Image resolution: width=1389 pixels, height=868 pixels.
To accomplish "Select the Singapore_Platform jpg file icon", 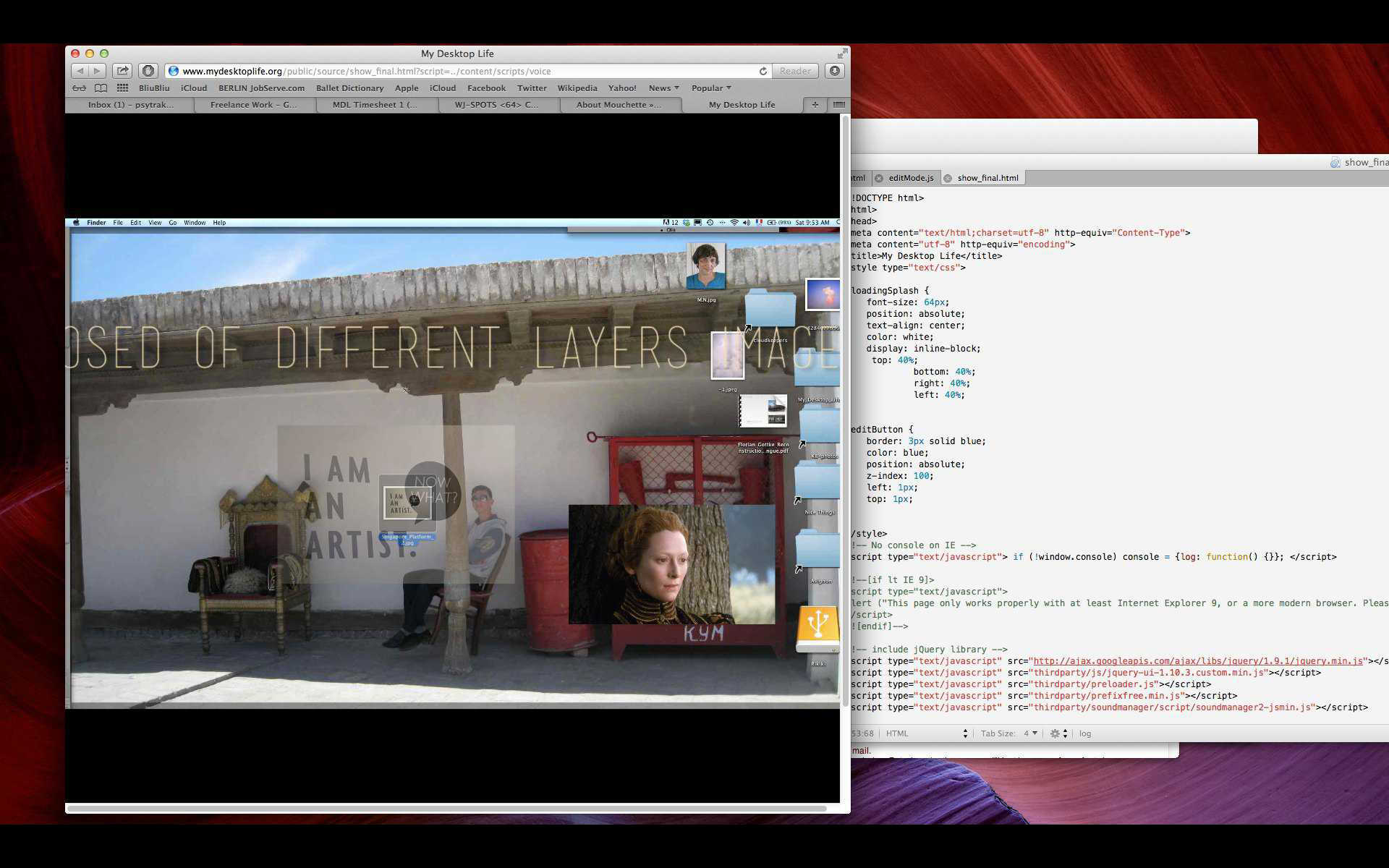I will point(407,503).
